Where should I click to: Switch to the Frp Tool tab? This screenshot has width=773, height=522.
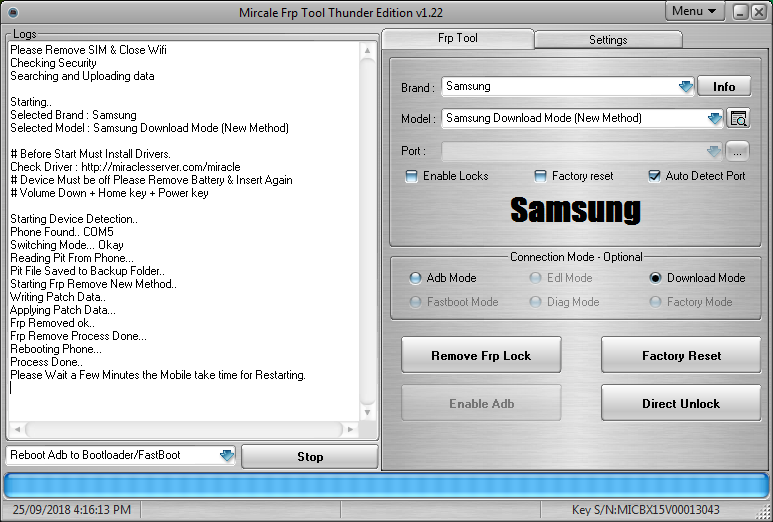point(457,38)
